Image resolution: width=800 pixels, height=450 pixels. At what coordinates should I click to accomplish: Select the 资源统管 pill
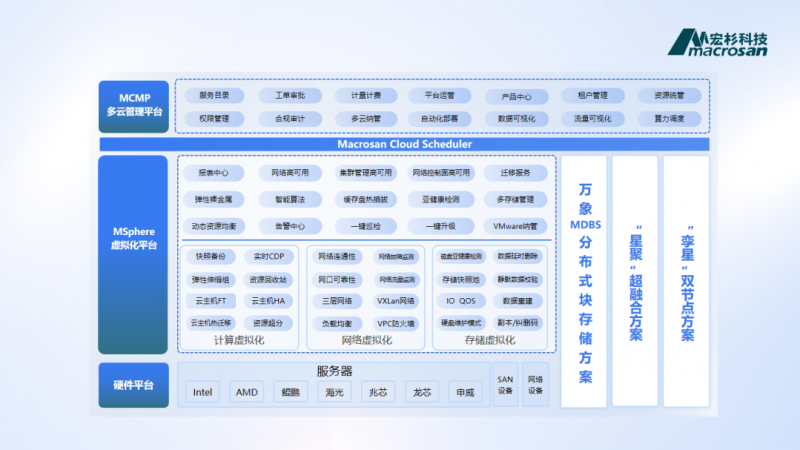(x=669, y=95)
